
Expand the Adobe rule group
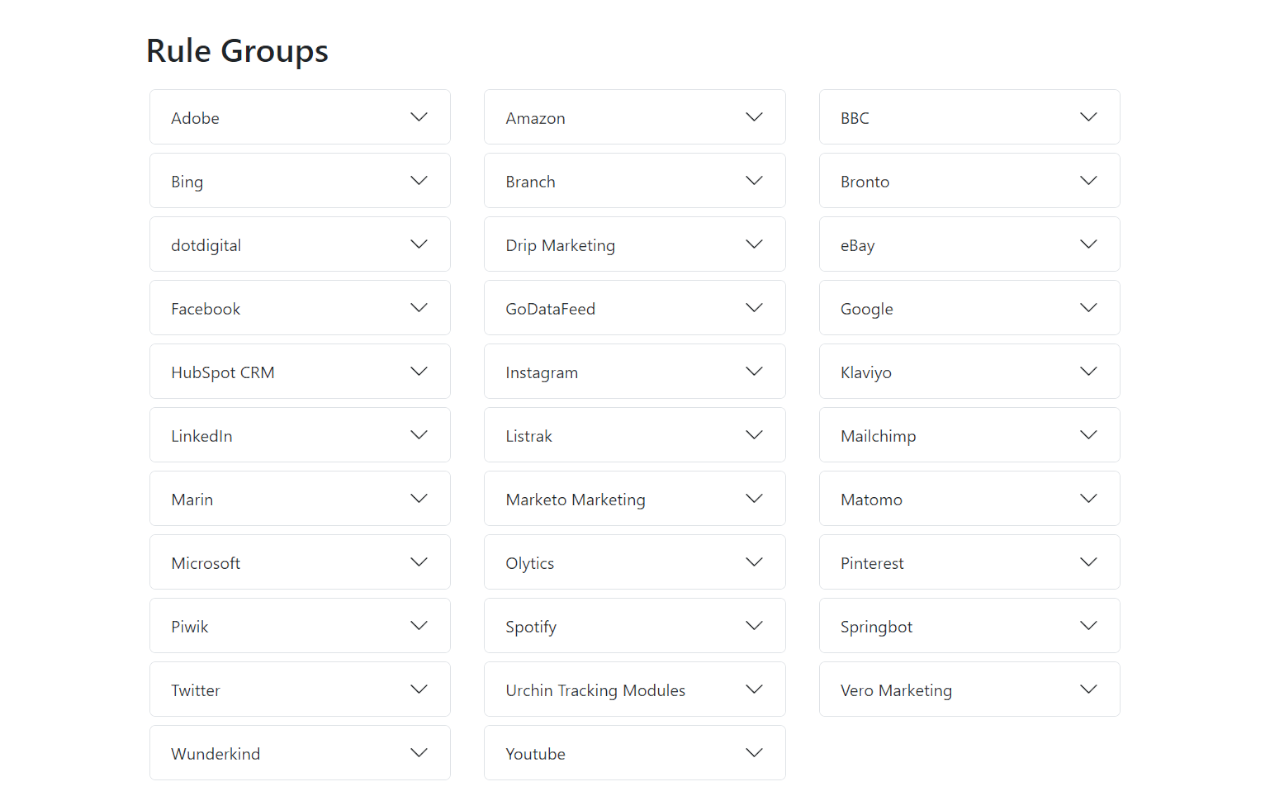pos(419,117)
